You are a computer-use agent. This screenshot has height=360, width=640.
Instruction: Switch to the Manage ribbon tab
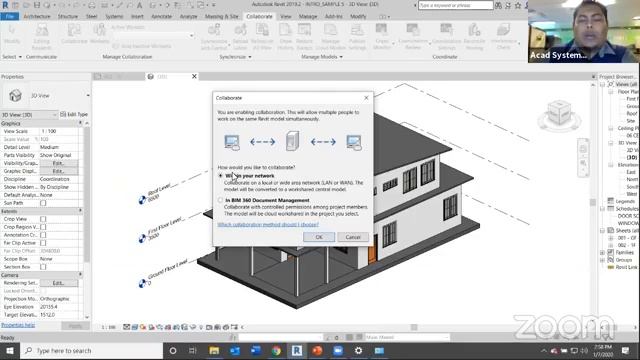click(x=308, y=16)
